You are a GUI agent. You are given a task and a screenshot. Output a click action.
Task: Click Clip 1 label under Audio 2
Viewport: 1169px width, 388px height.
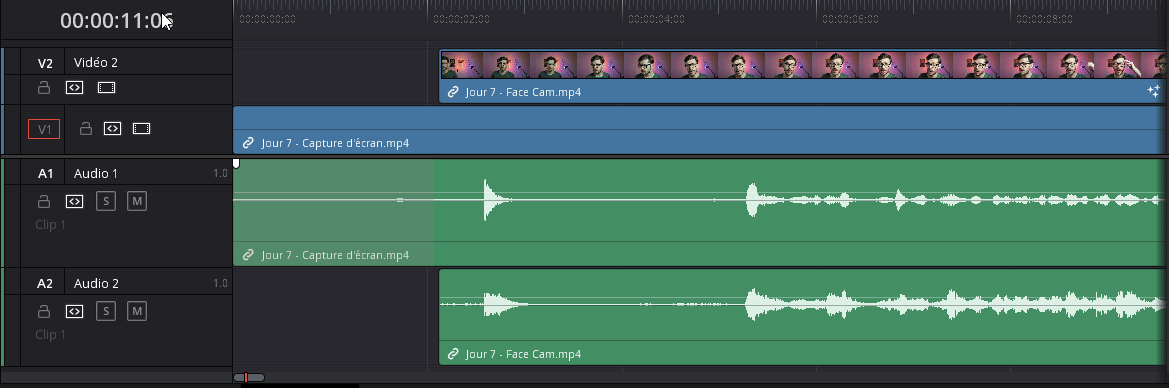tap(51, 334)
